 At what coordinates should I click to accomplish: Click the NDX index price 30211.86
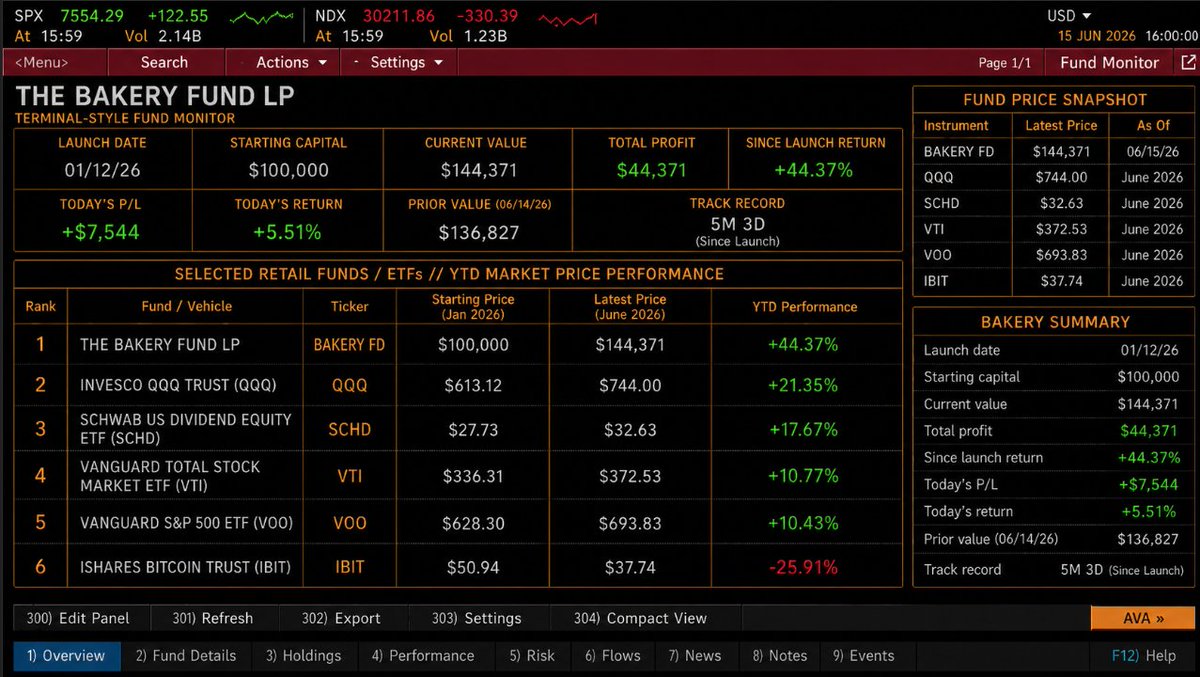point(400,15)
